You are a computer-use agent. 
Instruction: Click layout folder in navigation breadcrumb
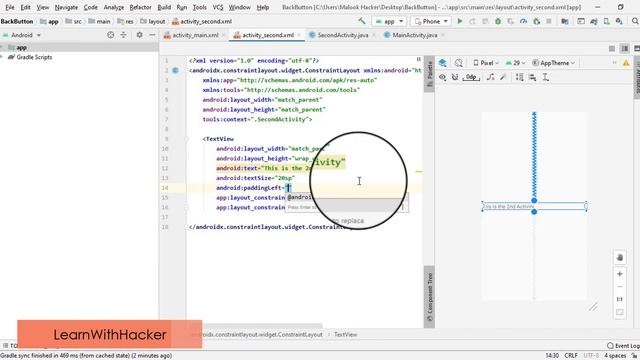(152, 21)
